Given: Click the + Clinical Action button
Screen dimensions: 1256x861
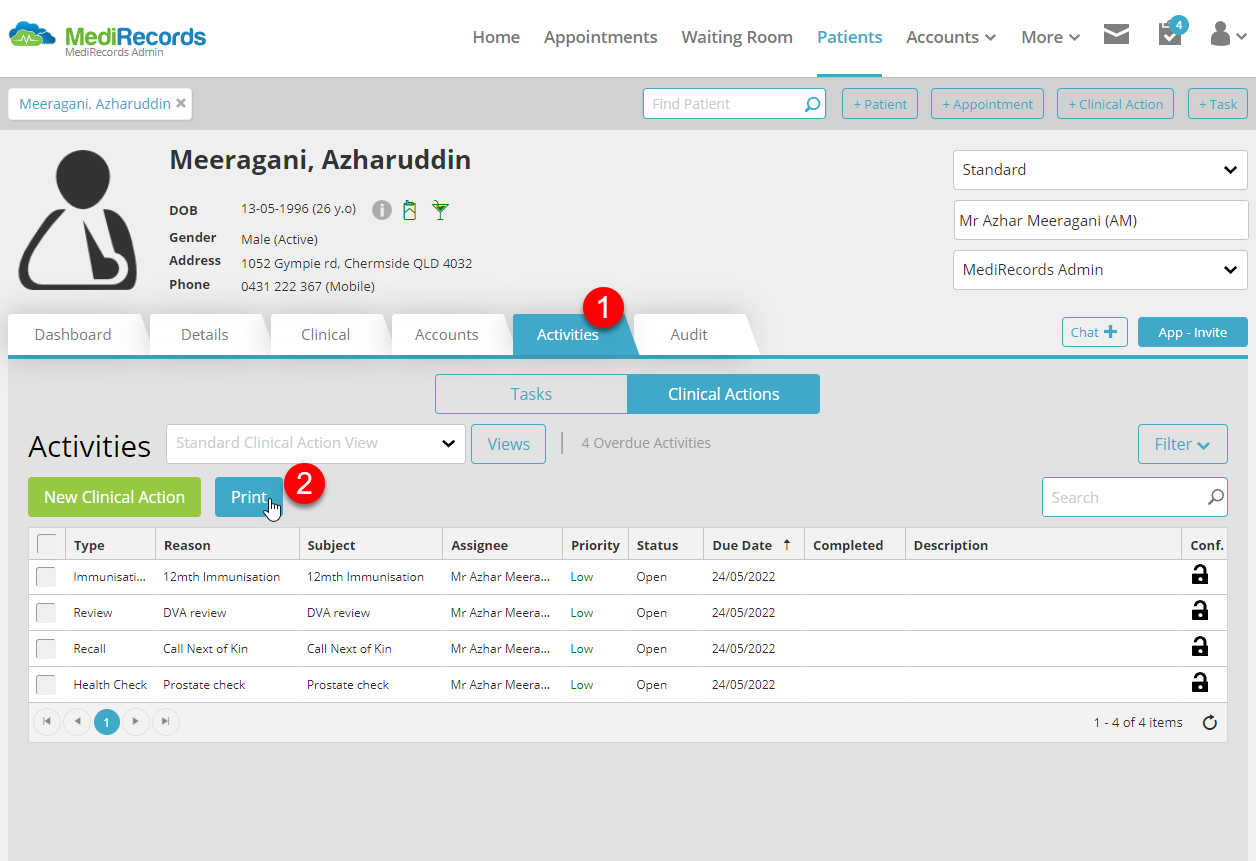Looking at the screenshot, I should 1115,104.
